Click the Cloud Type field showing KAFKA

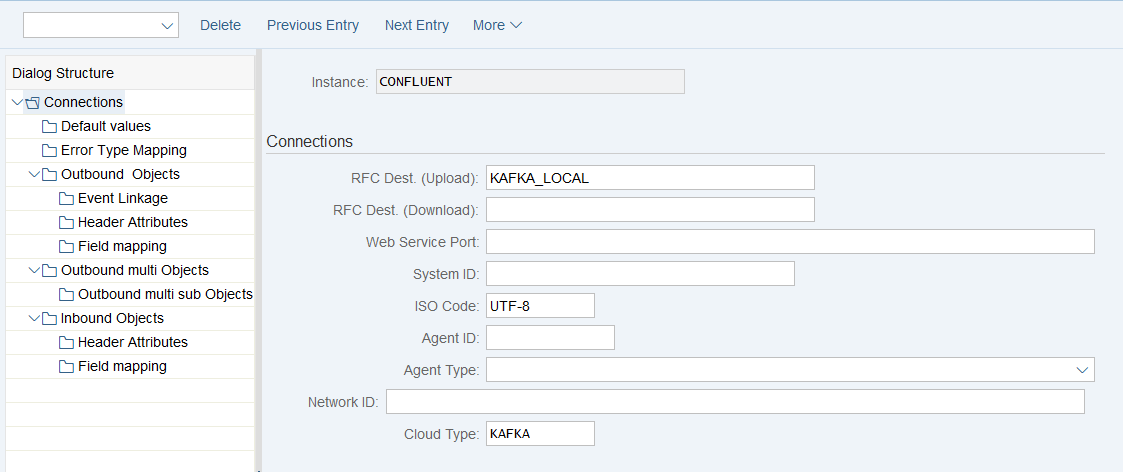(x=541, y=433)
